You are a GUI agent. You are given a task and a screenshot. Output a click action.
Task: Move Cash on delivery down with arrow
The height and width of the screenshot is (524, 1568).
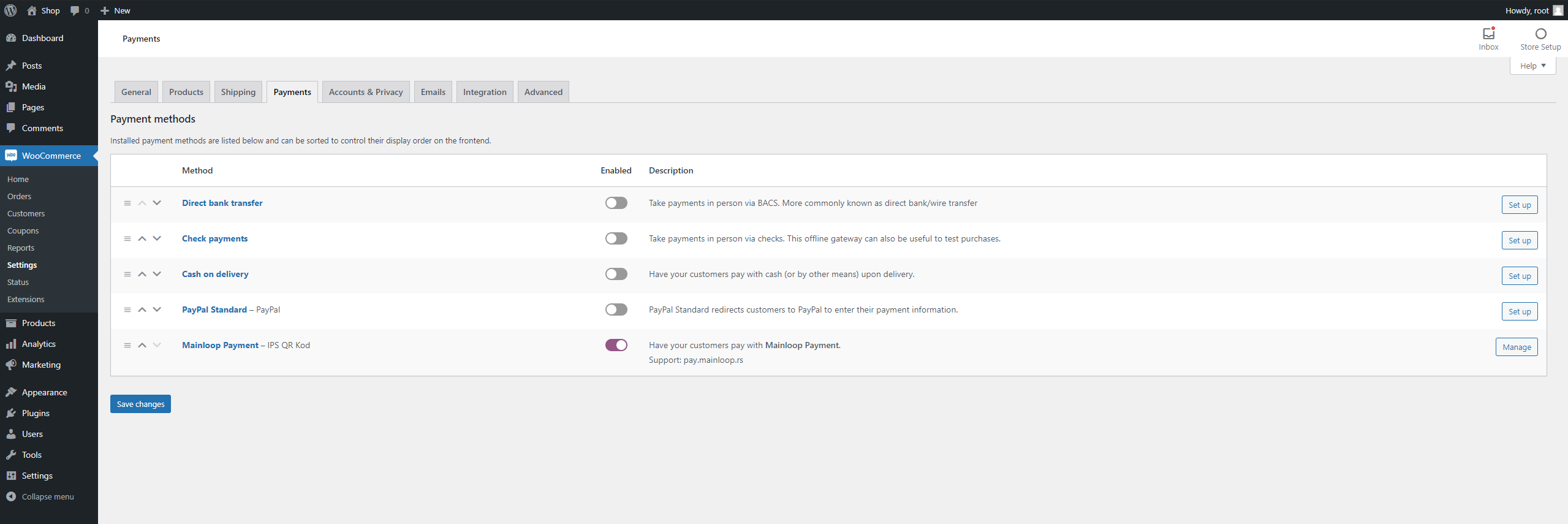[x=157, y=275]
